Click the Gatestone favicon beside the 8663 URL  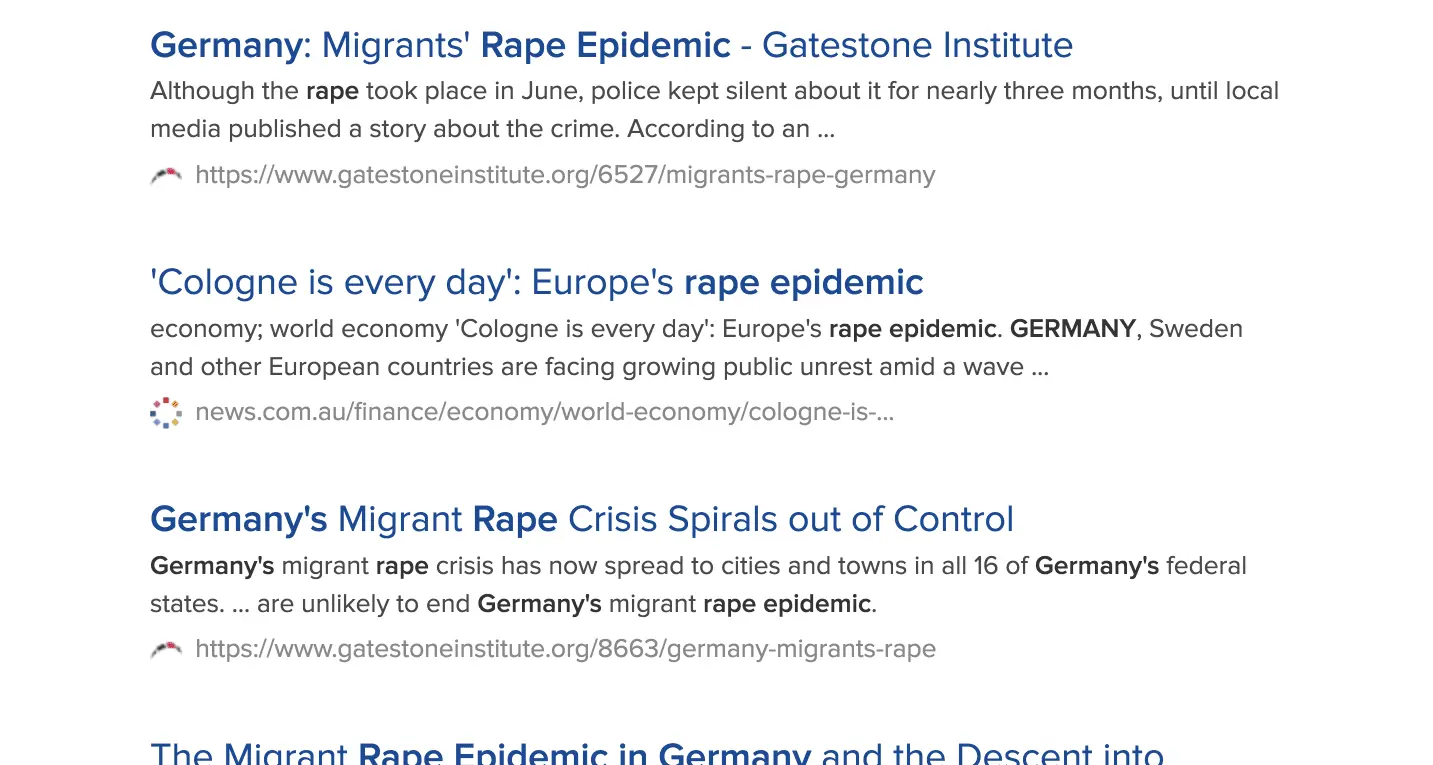click(166, 650)
